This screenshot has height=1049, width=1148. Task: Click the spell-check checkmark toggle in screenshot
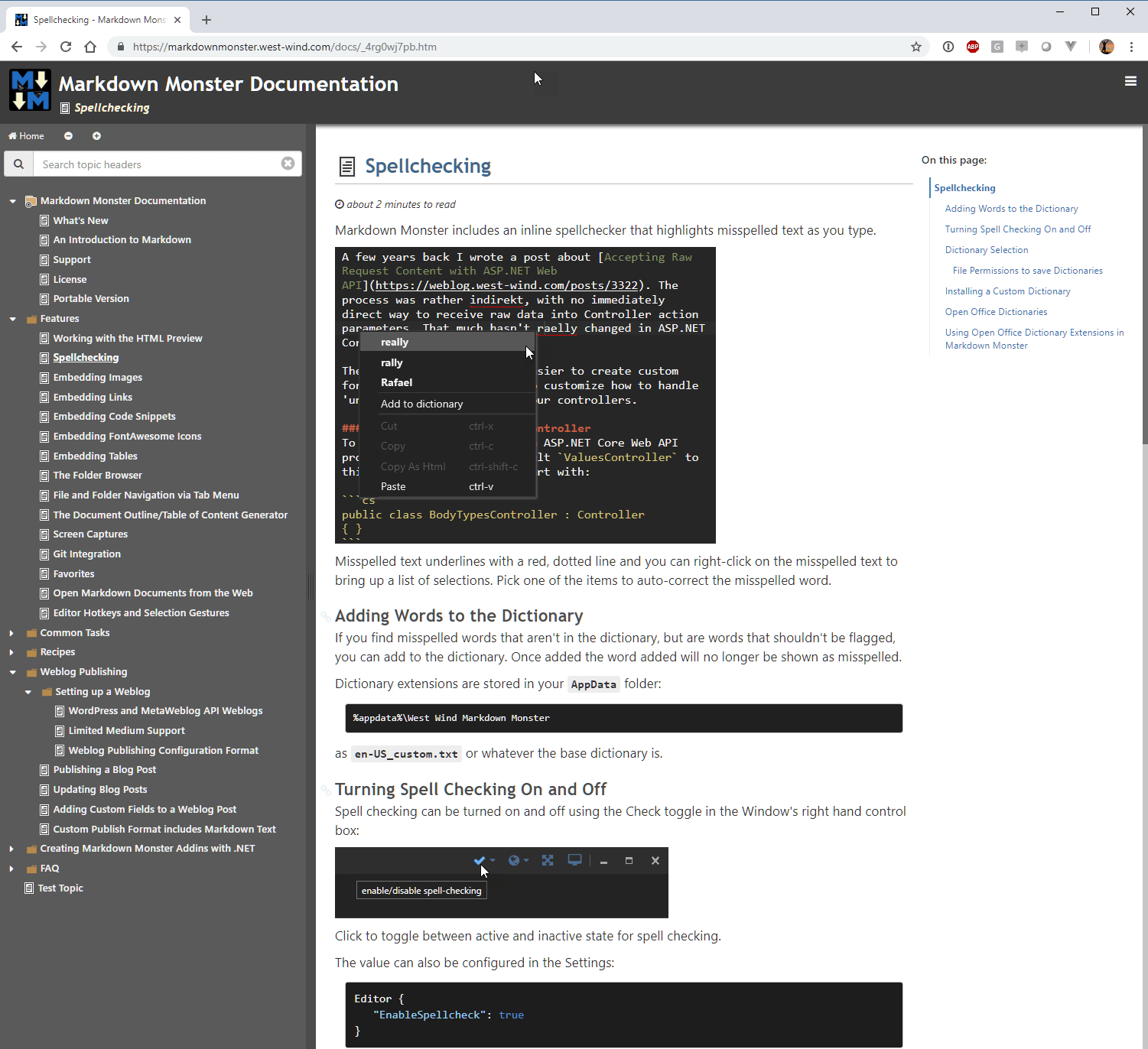point(480,860)
